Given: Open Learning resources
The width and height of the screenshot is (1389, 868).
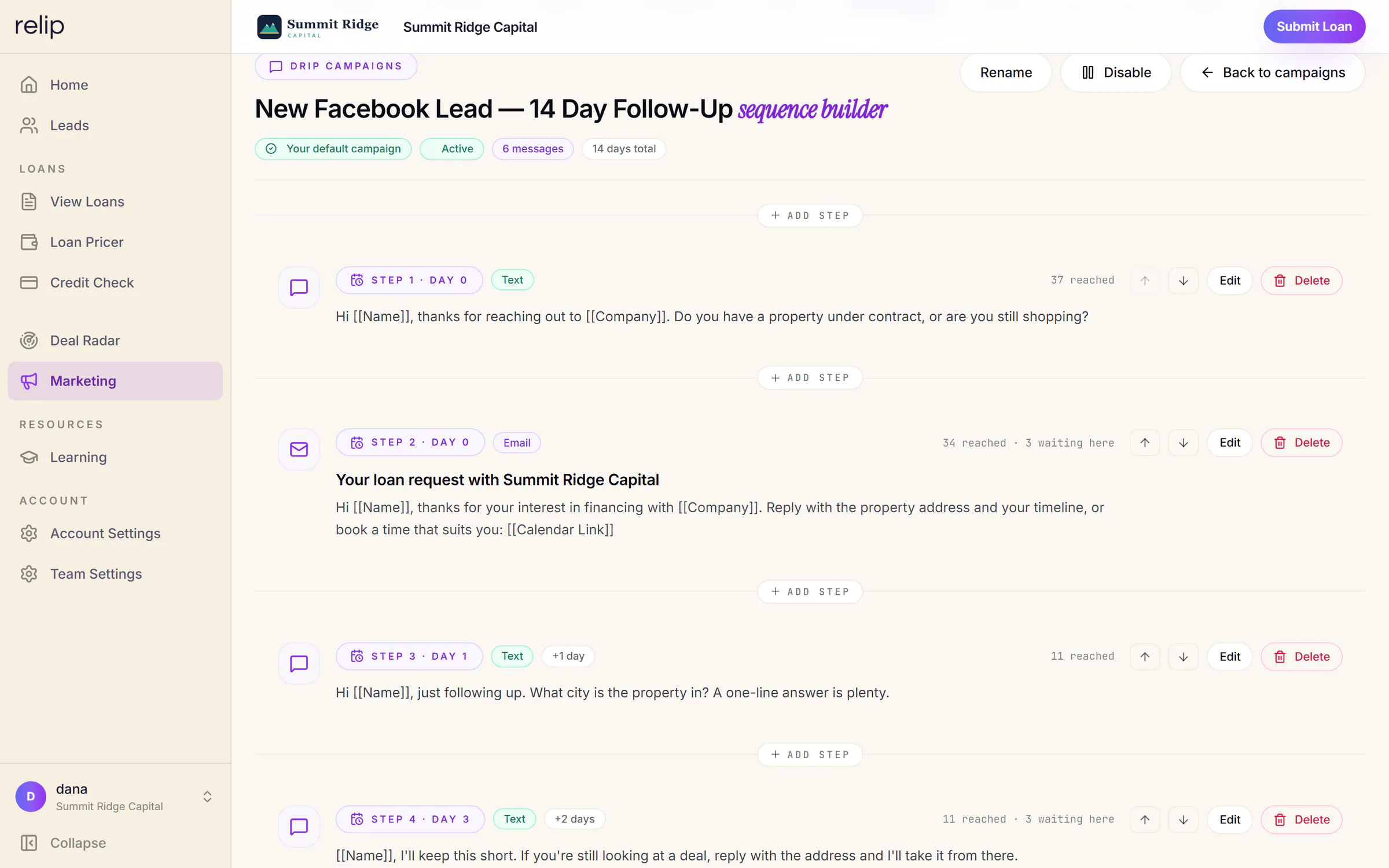Looking at the screenshot, I should (115, 457).
